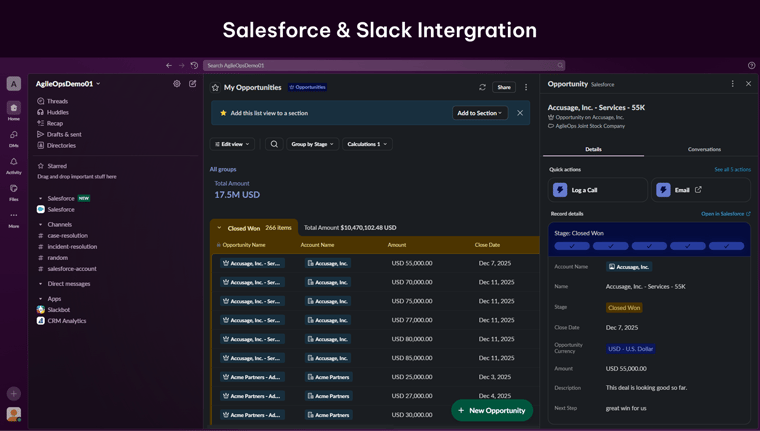This screenshot has height=431, width=760.
Task: Click the first stage progress step checkmark
Action: pyautogui.click(x=572, y=246)
